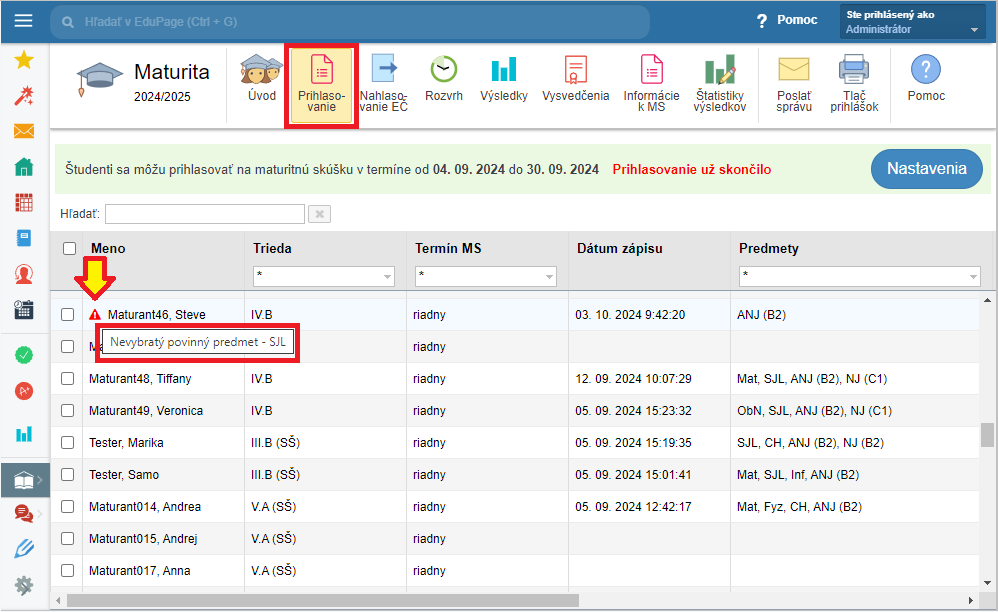The height and width of the screenshot is (612, 998).
Task: Click the hamburger menu icon
Action: click(x=24, y=21)
